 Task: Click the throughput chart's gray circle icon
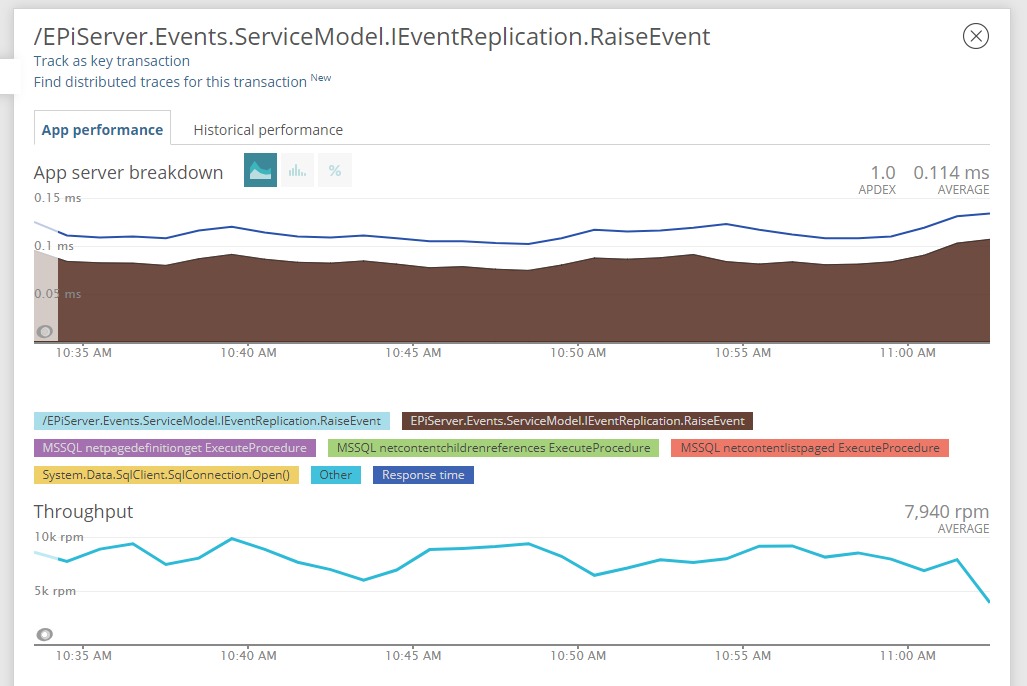(45, 634)
